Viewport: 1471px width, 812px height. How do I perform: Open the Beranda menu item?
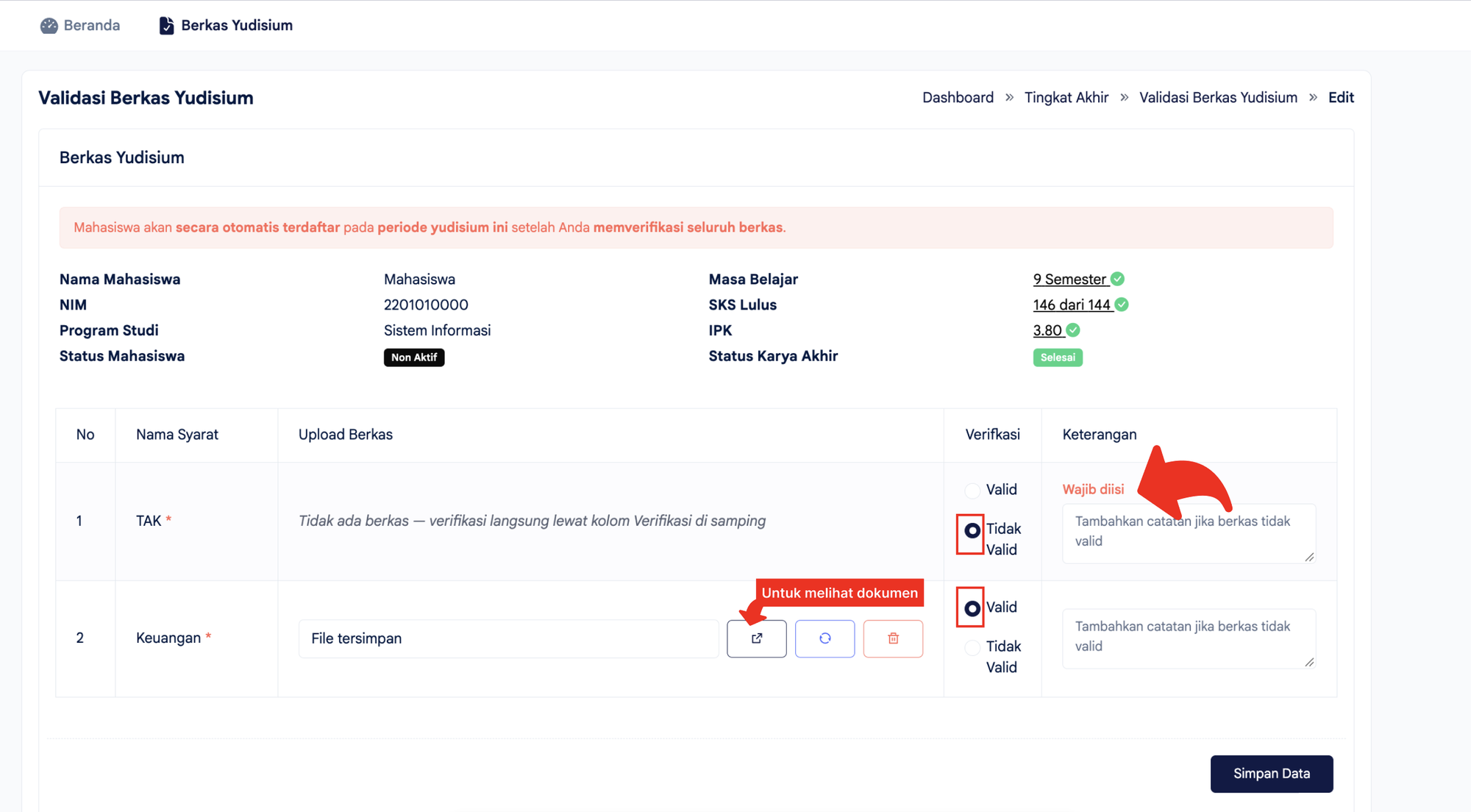[x=80, y=26]
